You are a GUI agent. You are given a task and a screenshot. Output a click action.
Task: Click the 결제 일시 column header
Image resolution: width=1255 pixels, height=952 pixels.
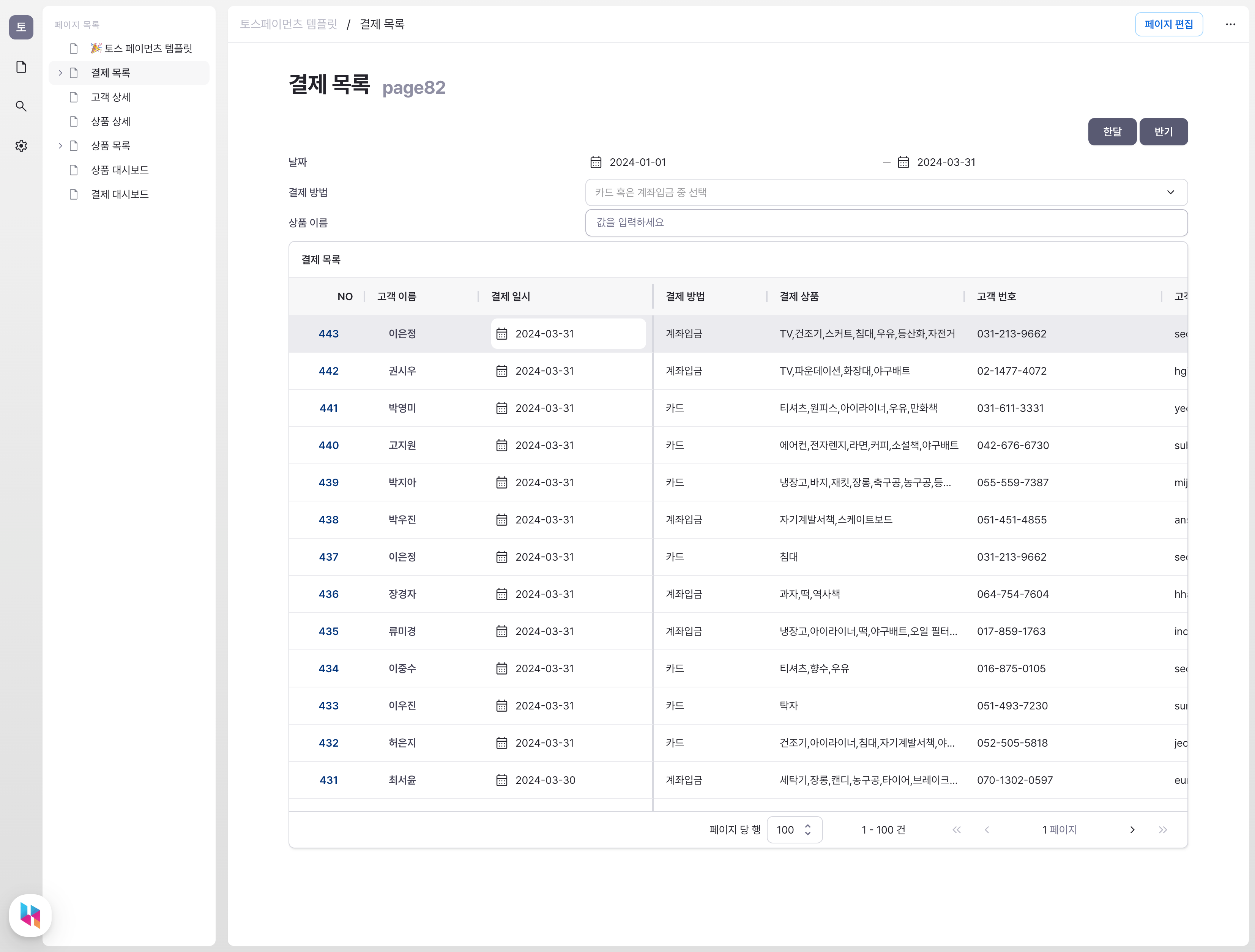click(x=511, y=297)
